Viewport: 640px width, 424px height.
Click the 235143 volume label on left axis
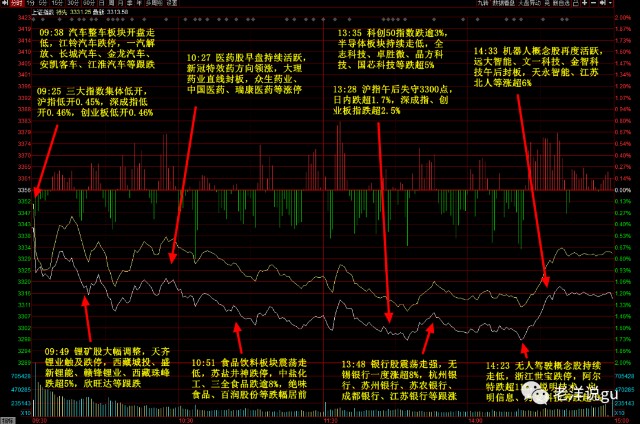[x=21, y=403]
